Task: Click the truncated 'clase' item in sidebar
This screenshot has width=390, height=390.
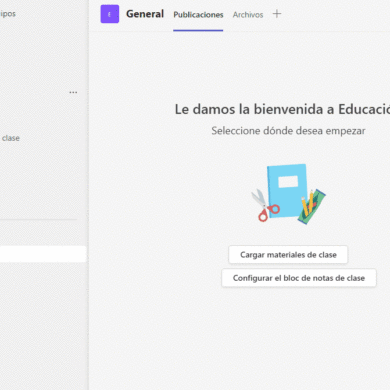Action: (10, 138)
